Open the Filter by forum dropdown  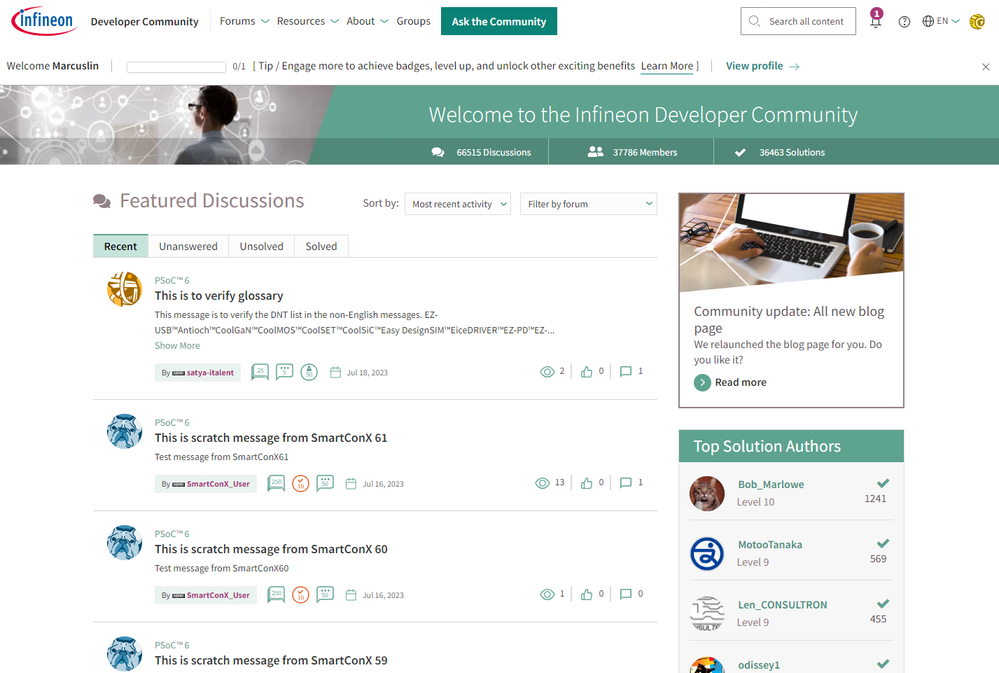(x=588, y=204)
